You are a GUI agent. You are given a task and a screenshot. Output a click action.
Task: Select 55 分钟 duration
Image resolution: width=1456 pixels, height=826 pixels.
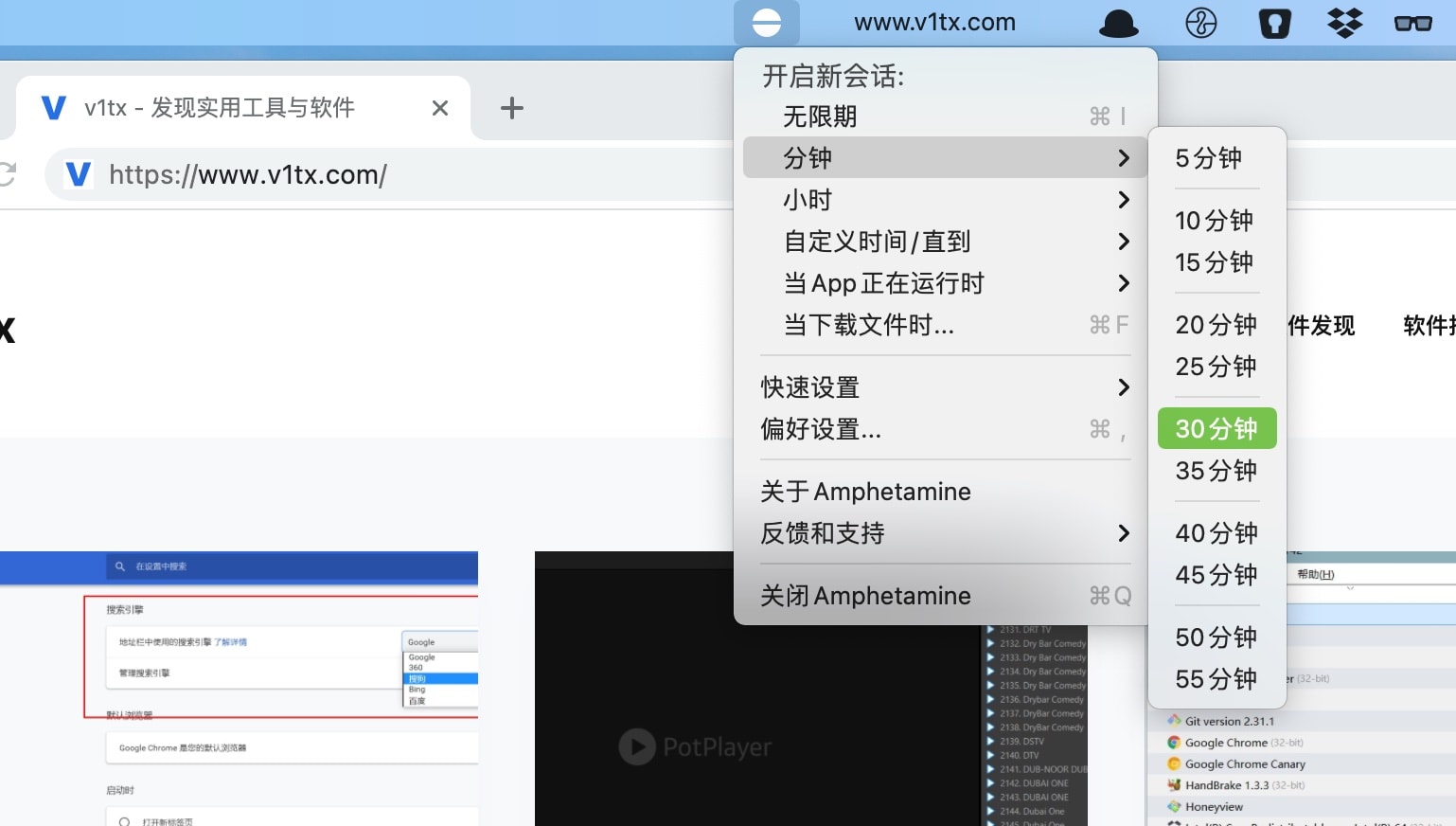pos(1217,679)
